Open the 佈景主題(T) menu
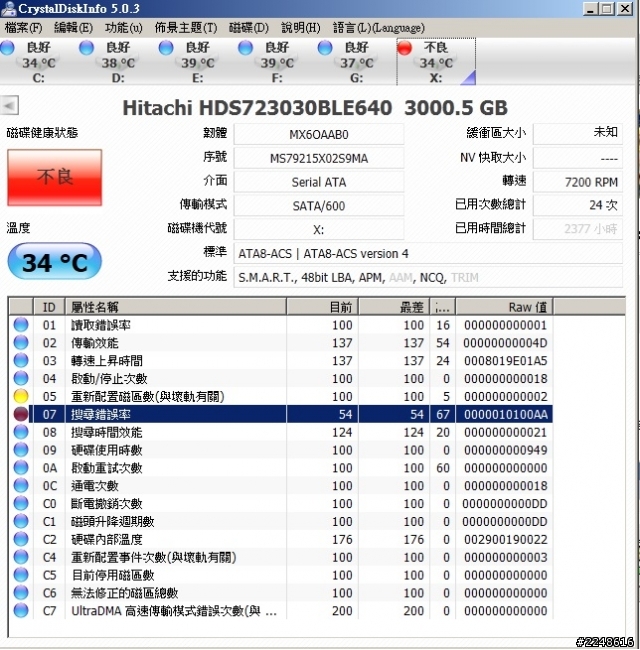This screenshot has width=640, height=650. click(x=186, y=28)
